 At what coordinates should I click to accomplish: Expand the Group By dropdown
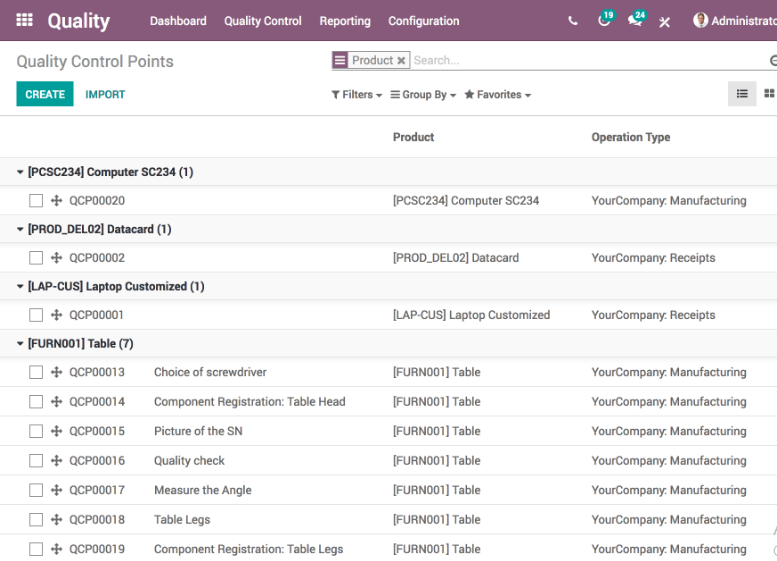click(x=423, y=95)
